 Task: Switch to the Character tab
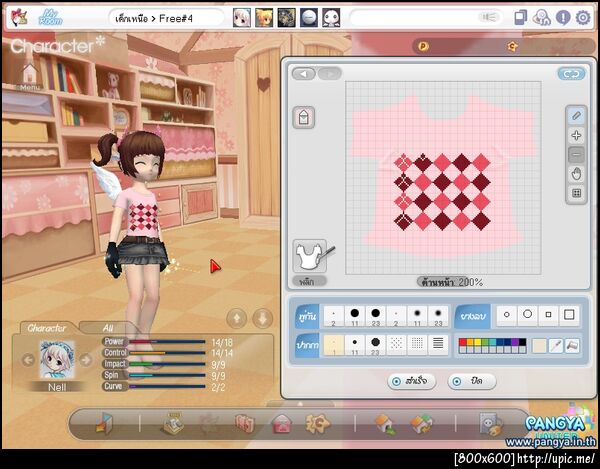[47, 328]
